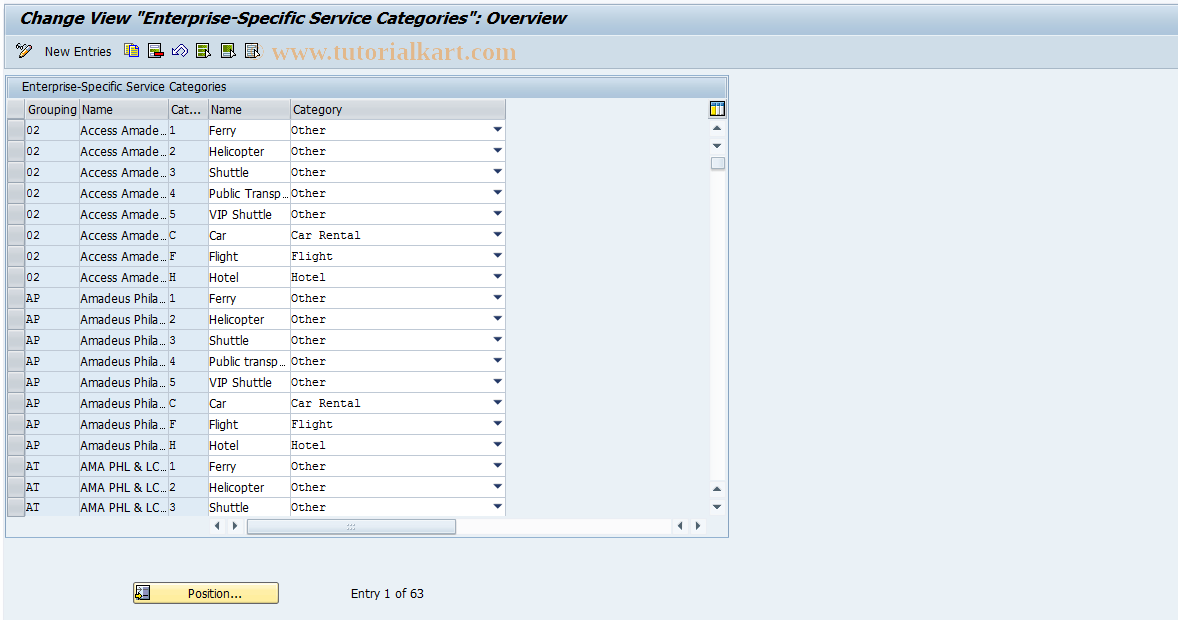Open Category dropdown for AP Hotel row
1178x620 pixels.
[x=497, y=446]
